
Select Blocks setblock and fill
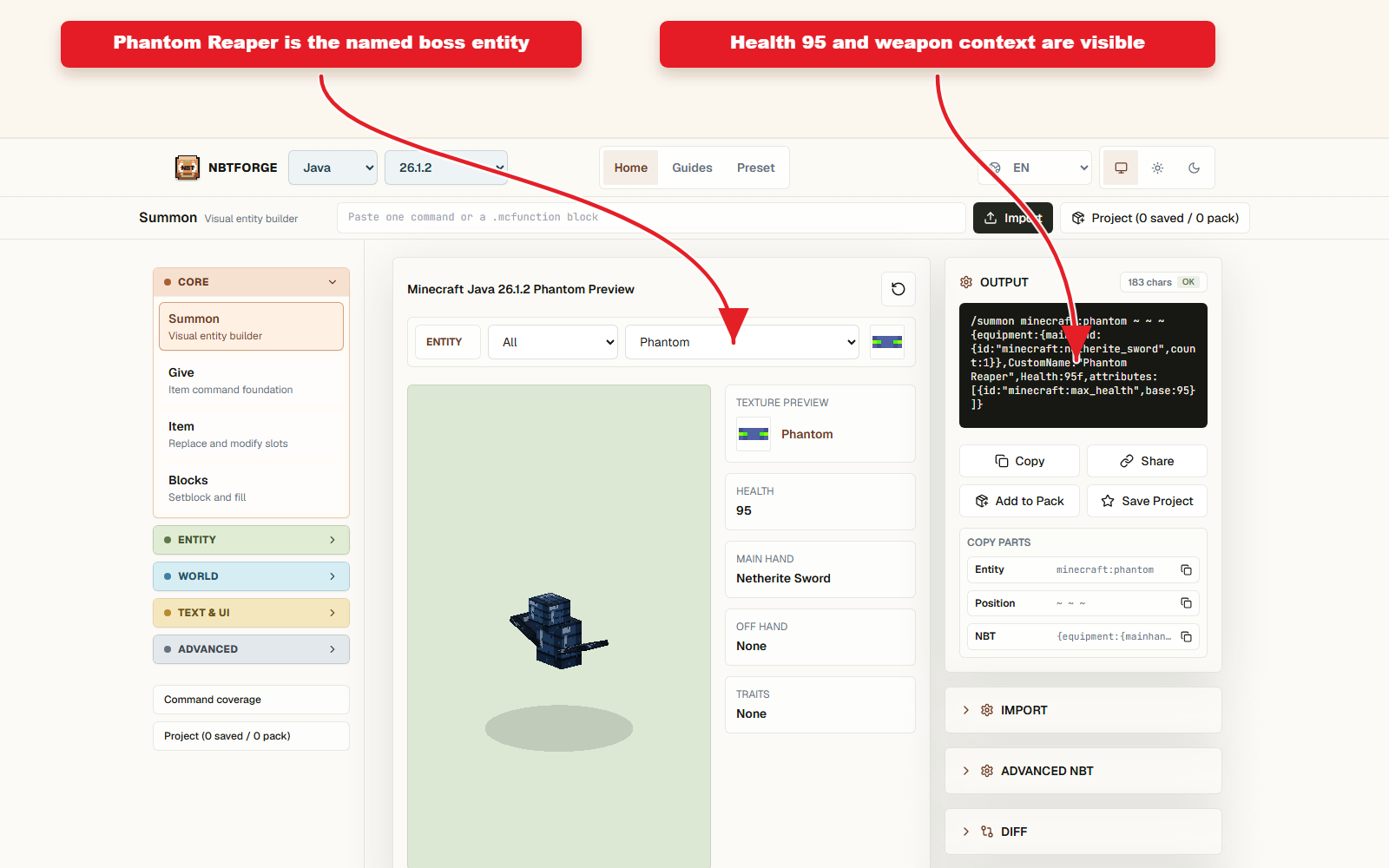(x=251, y=488)
